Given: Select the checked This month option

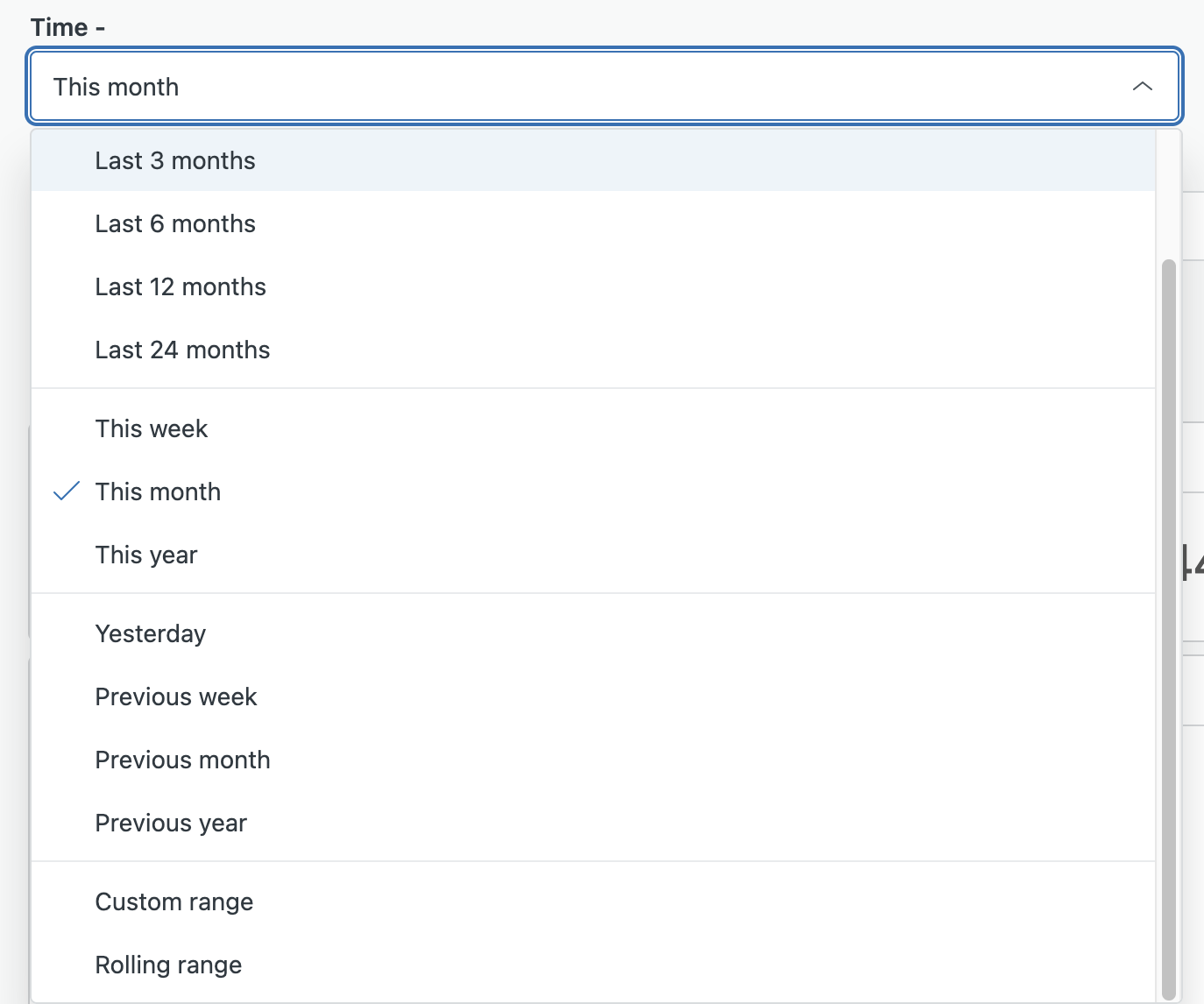Looking at the screenshot, I should click(x=158, y=492).
